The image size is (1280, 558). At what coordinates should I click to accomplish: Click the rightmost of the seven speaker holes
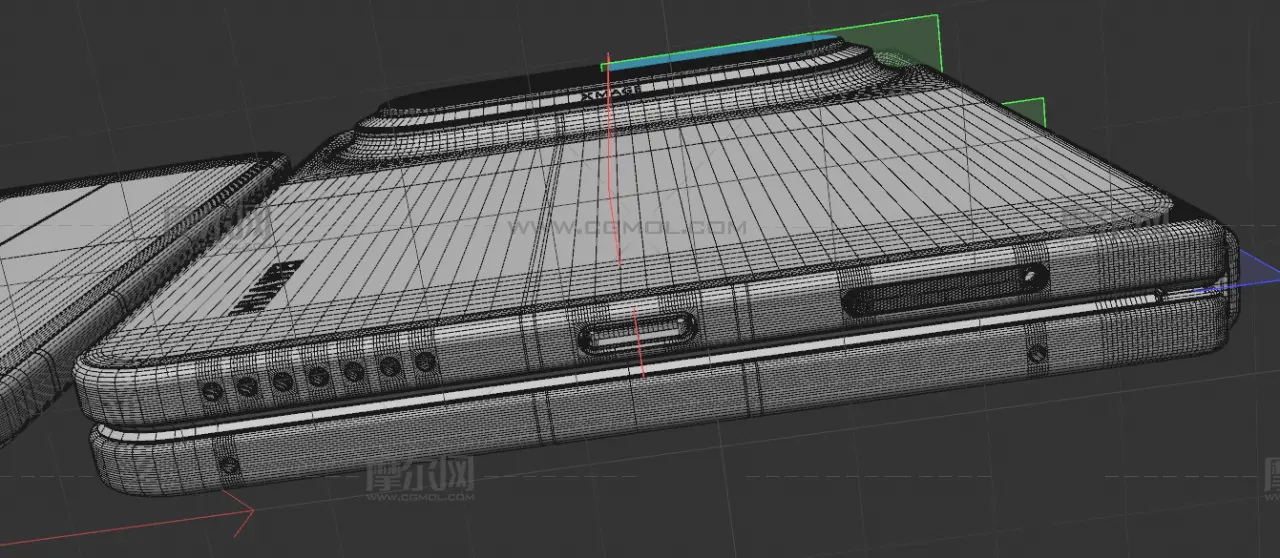tap(424, 361)
